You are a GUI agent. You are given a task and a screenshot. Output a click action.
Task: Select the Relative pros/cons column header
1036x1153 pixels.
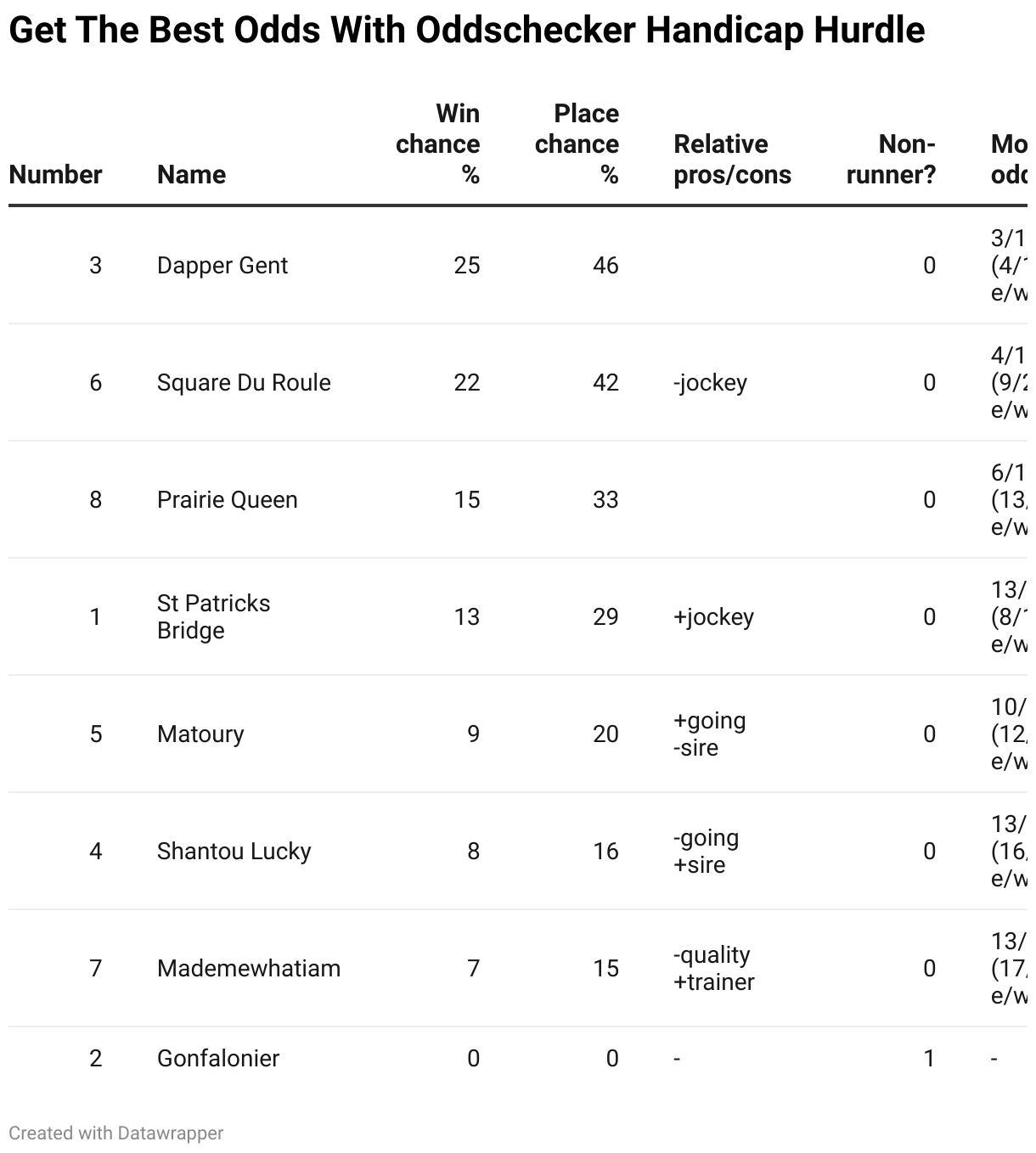(x=732, y=160)
